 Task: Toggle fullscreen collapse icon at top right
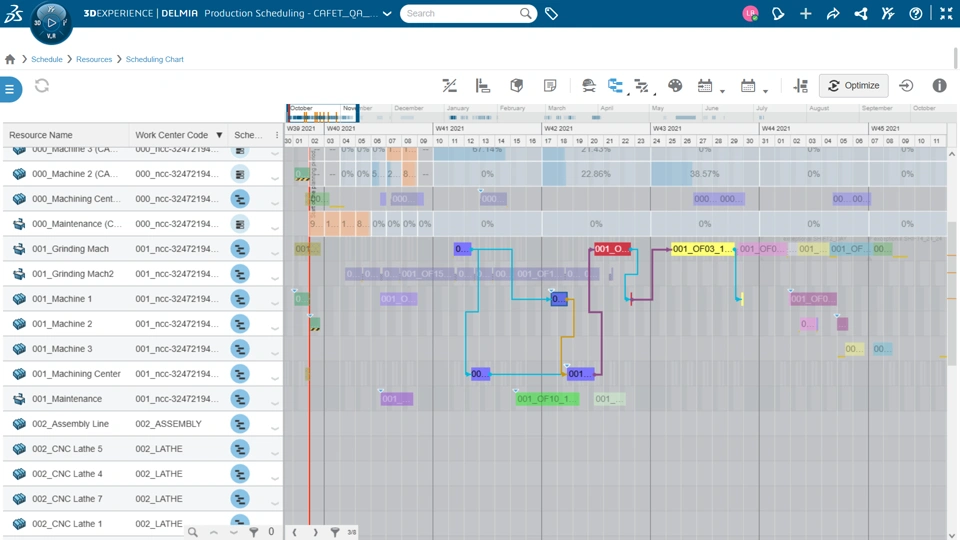(x=946, y=13)
